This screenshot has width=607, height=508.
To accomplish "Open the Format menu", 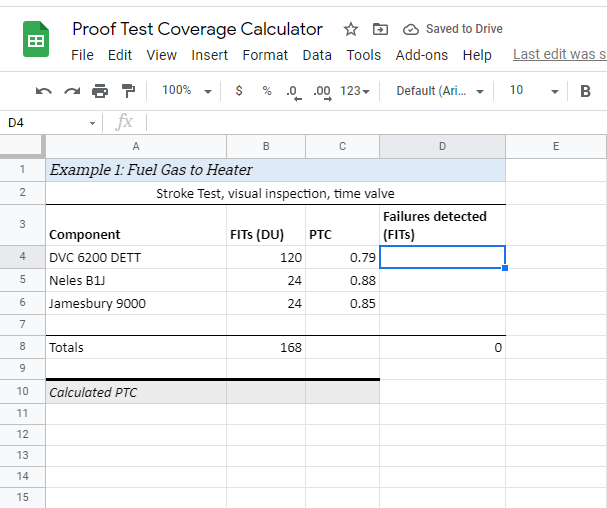I will click(265, 55).
